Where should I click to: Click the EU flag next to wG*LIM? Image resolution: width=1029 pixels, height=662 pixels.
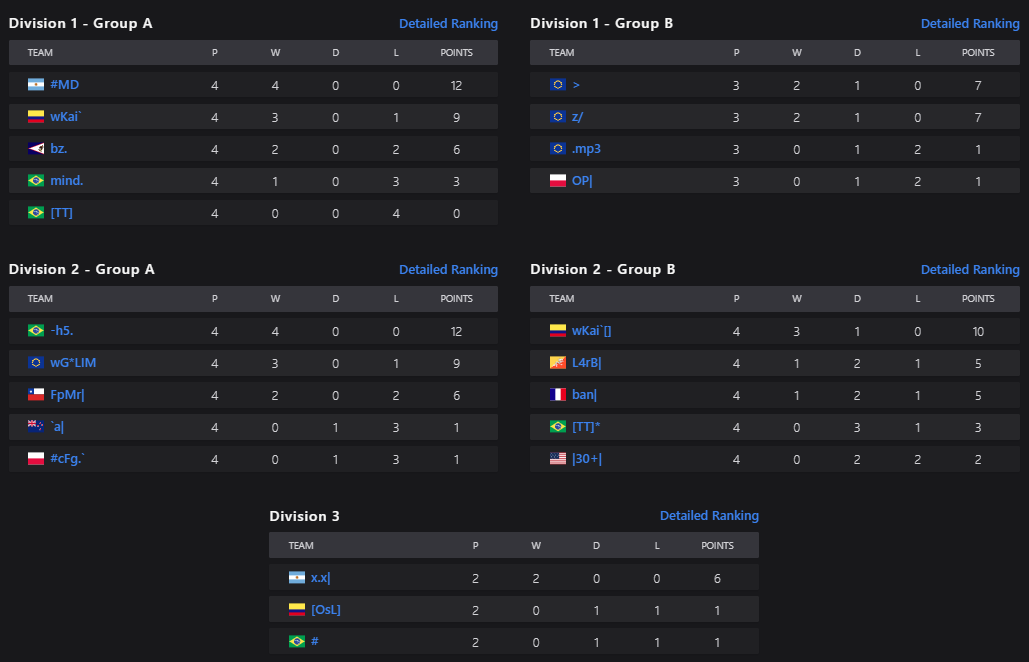coord(36,362)
